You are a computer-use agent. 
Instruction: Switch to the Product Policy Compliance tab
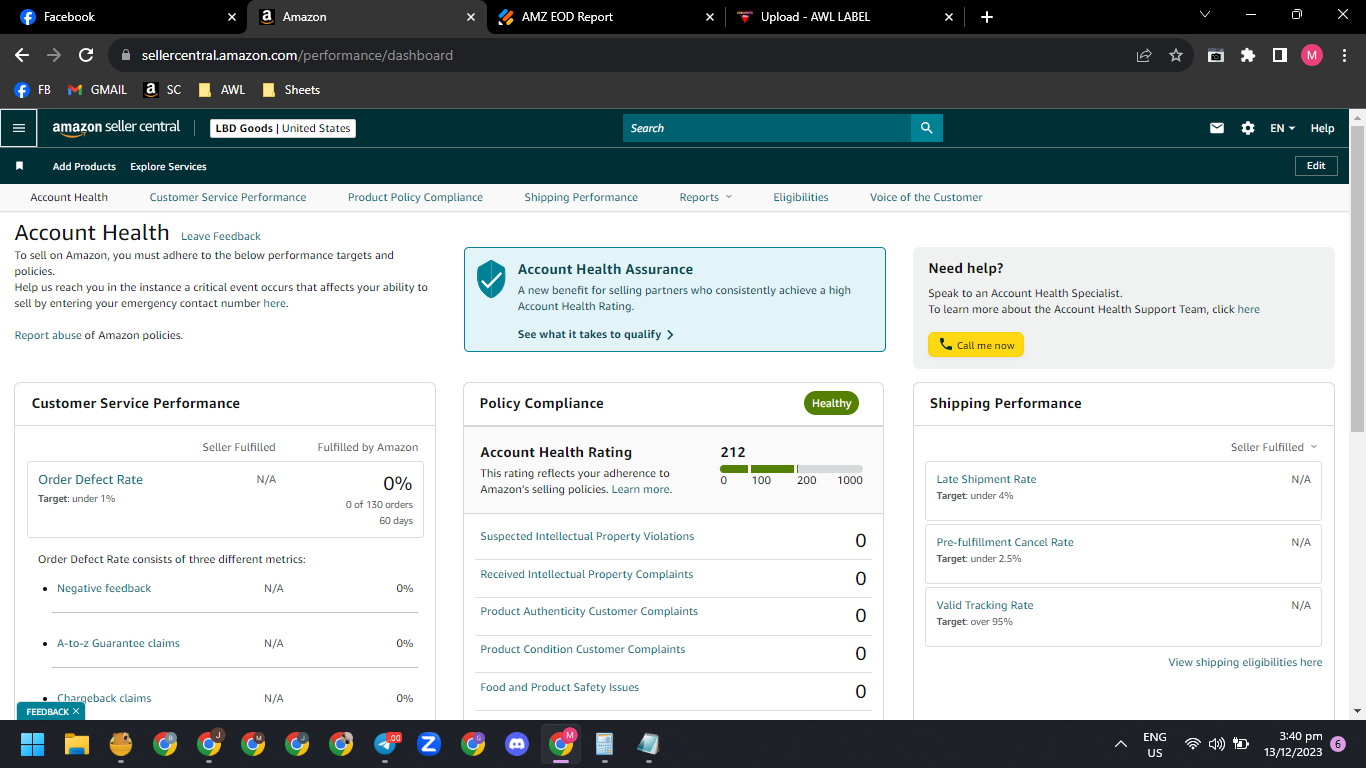click(415, 197)
